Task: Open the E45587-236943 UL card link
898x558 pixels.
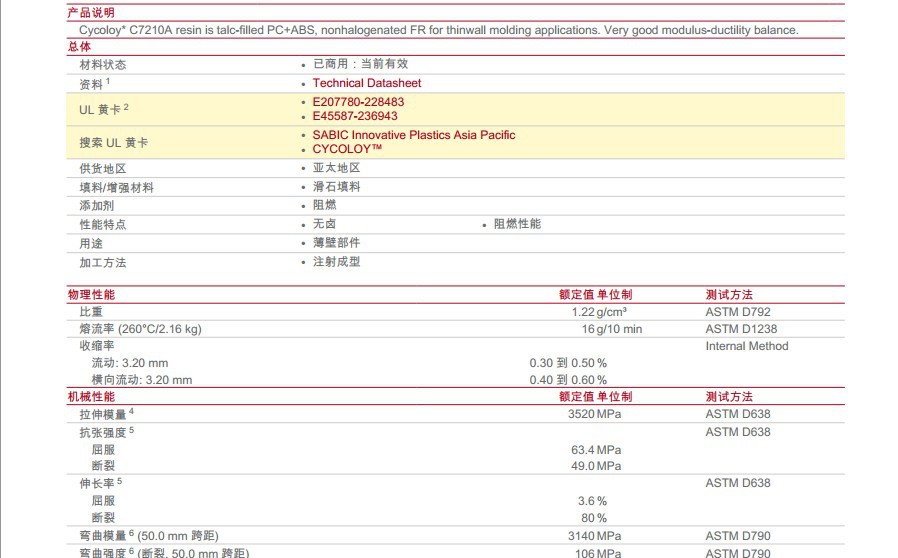Action: [355, 116]
